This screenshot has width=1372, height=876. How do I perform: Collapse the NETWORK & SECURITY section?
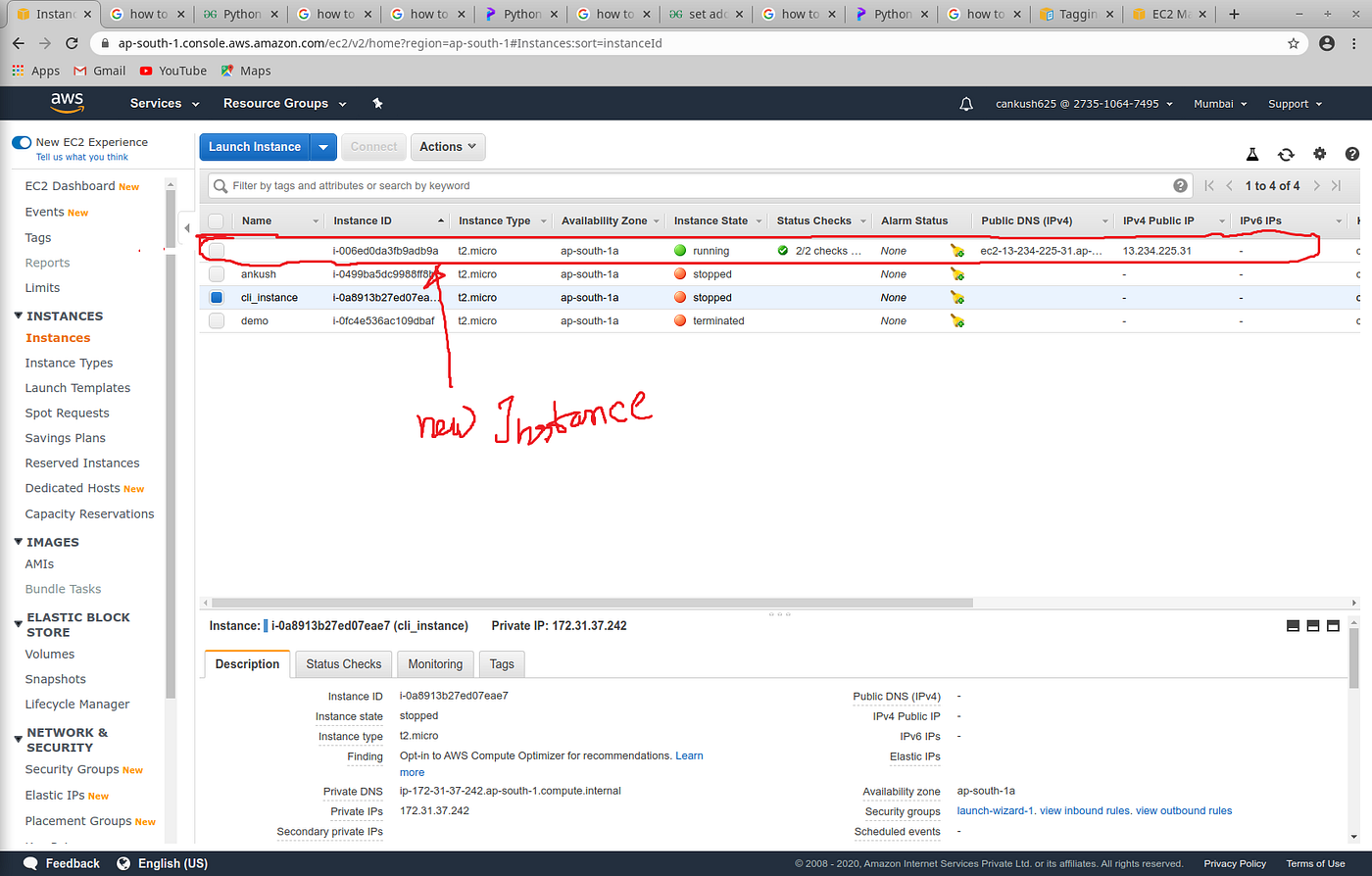[x=19, y=739]
